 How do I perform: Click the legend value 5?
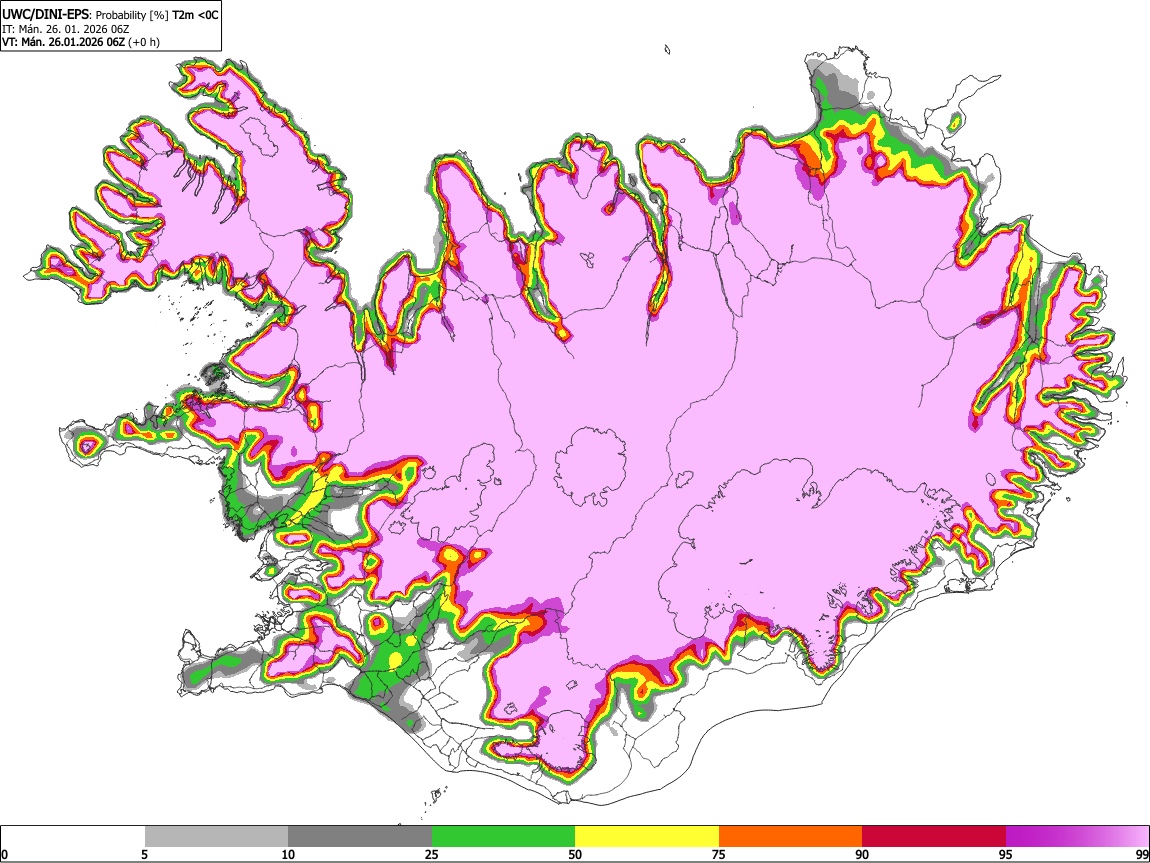[x=144, y=854]
